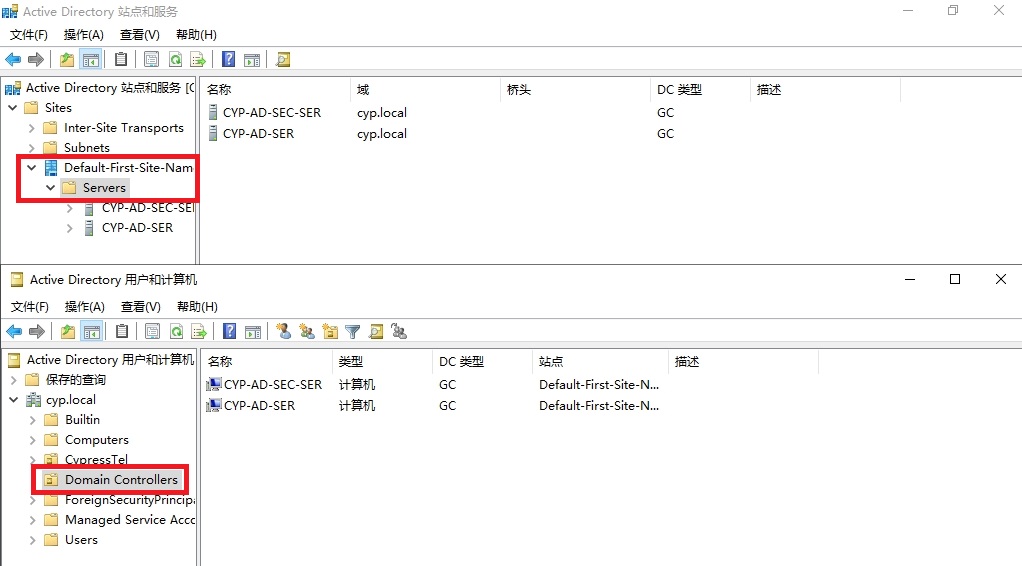Collapse cyp.local domain node
Viewport: 1022px width, 566px height.
(x=14, y=400)
